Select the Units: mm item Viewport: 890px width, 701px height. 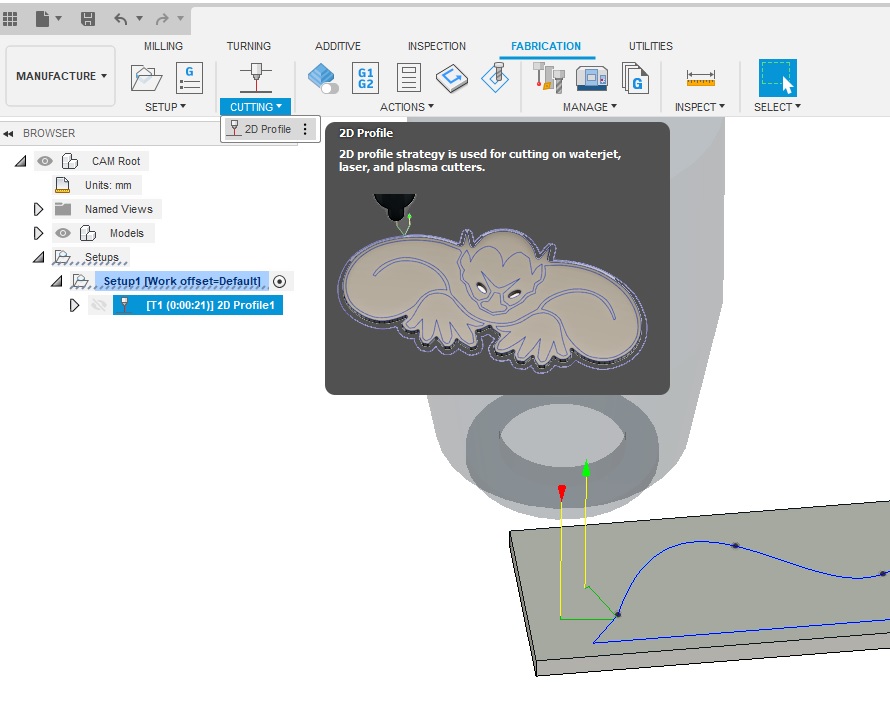click(108, 185)
